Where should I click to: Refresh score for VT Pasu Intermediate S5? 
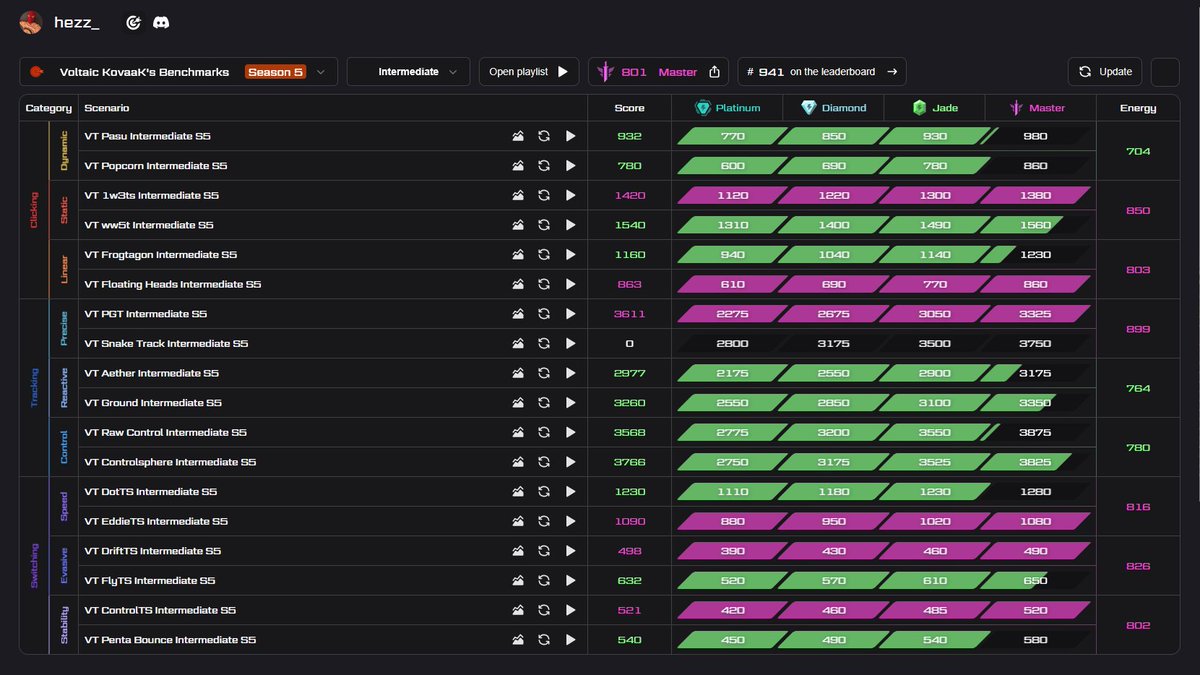click(x=544, y=136)
